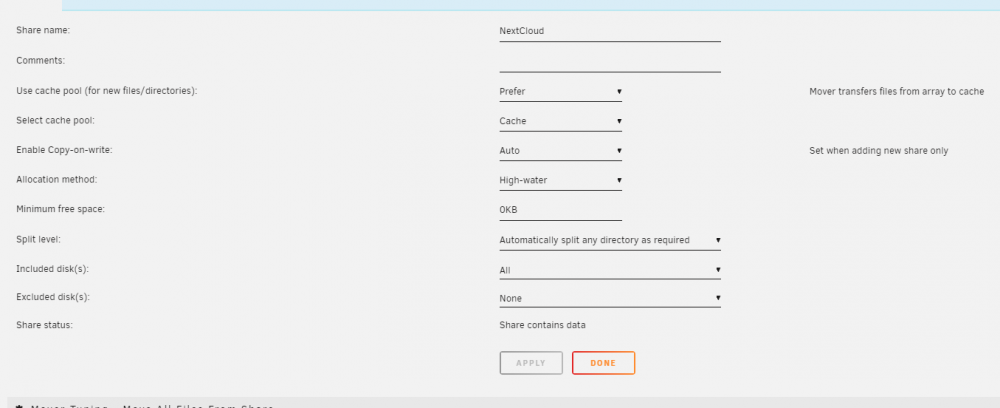Click the 'Share contains data' status text
This screenshot has height=408, width=1000.
point(542,325)
